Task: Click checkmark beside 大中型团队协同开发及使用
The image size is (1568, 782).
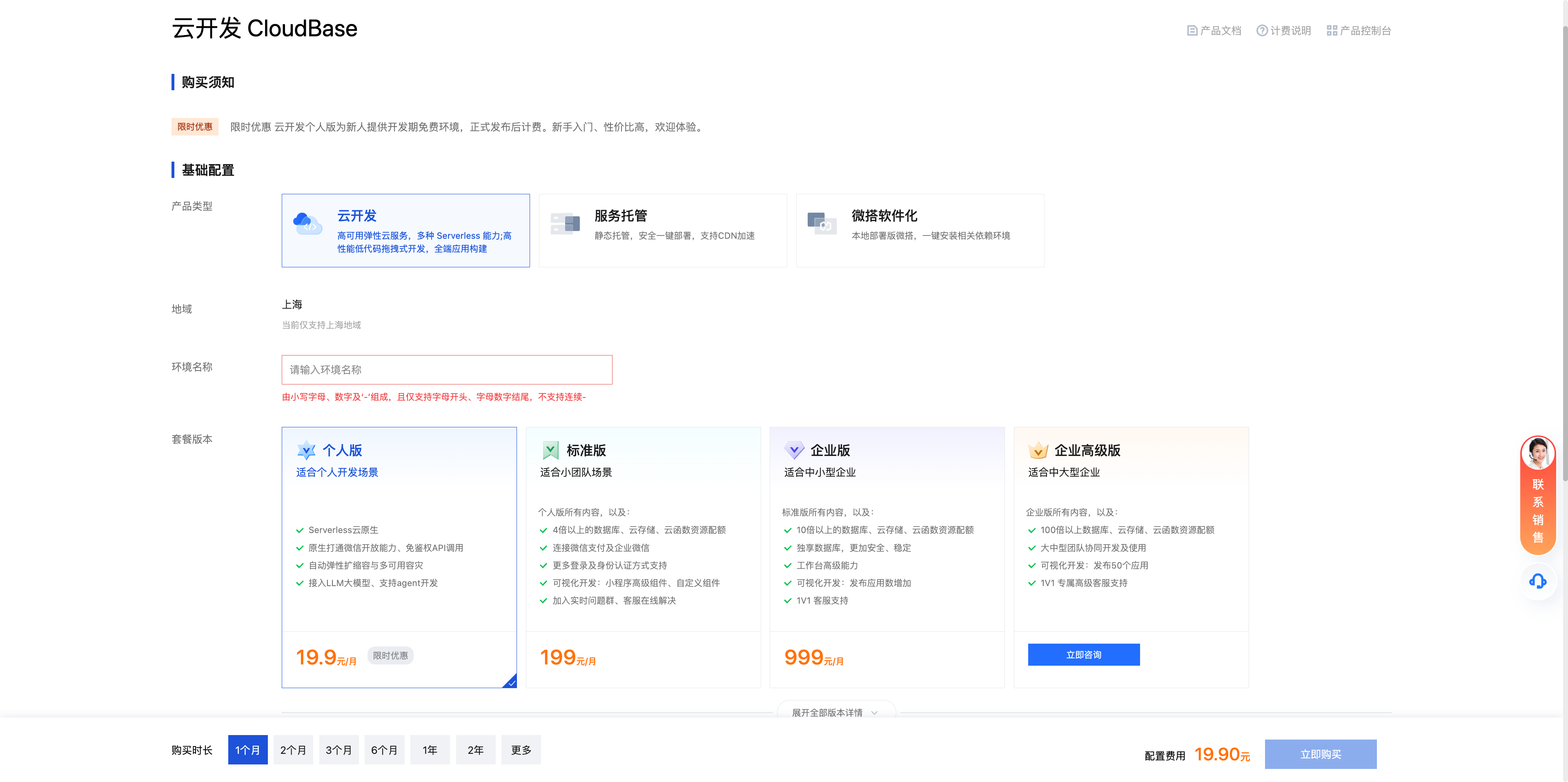Action: 1032,548
